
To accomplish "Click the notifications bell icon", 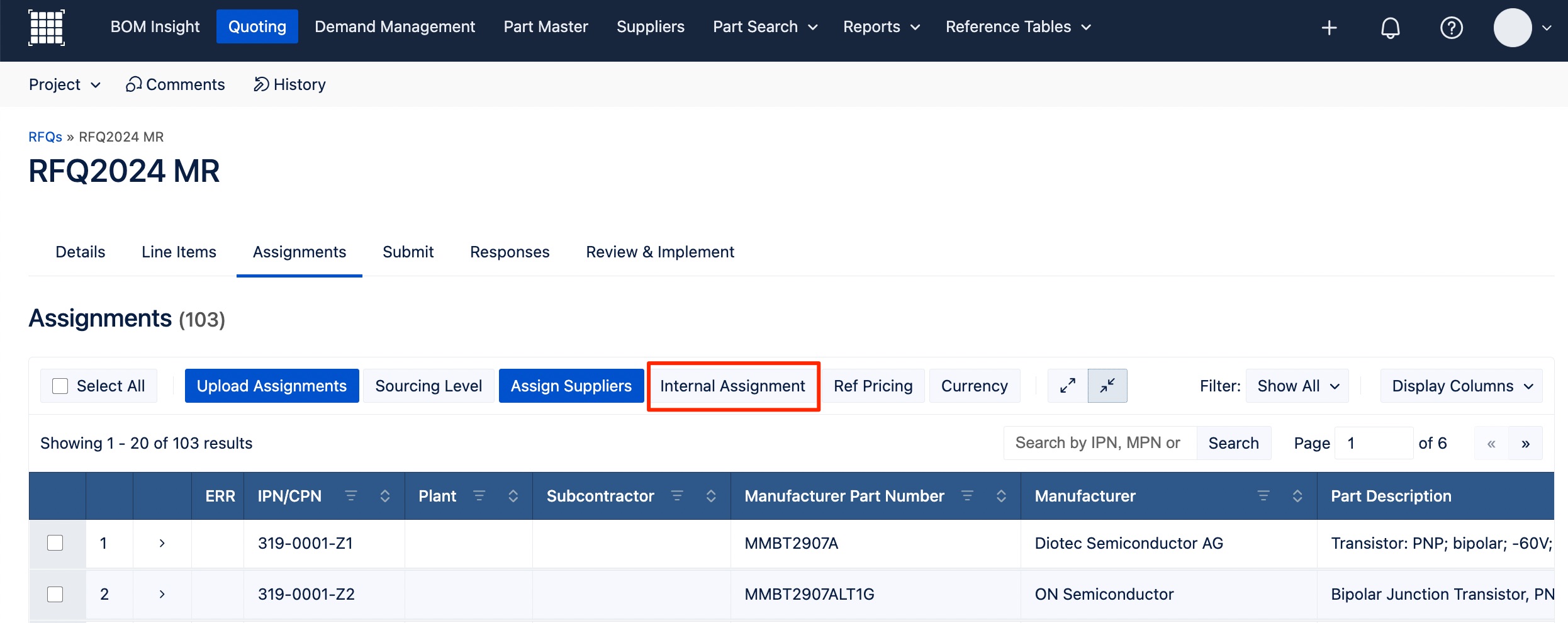I will (x=1390, y=28).
